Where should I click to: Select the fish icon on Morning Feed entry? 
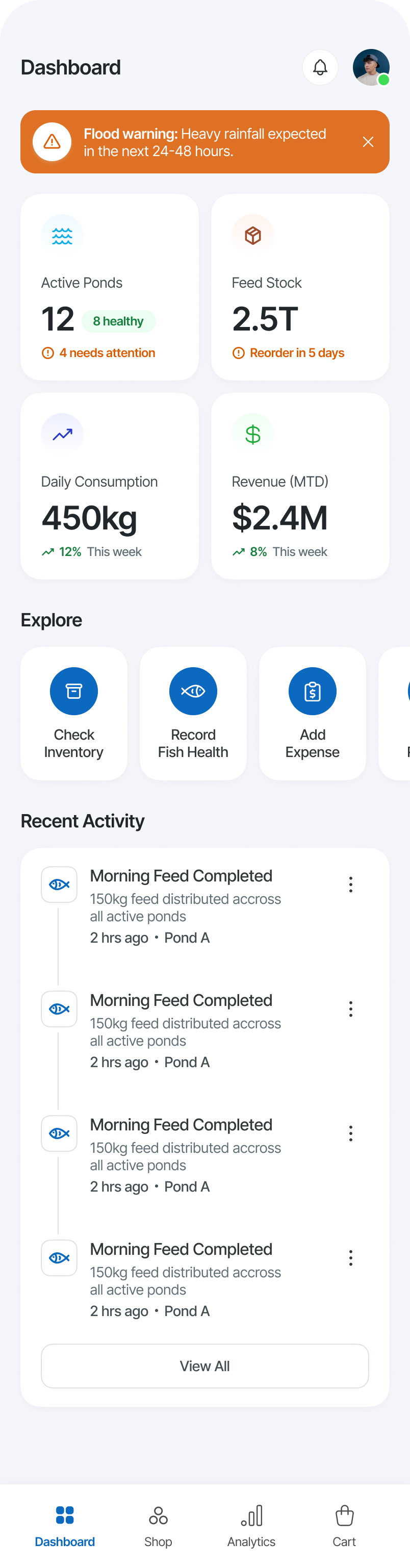59,884
